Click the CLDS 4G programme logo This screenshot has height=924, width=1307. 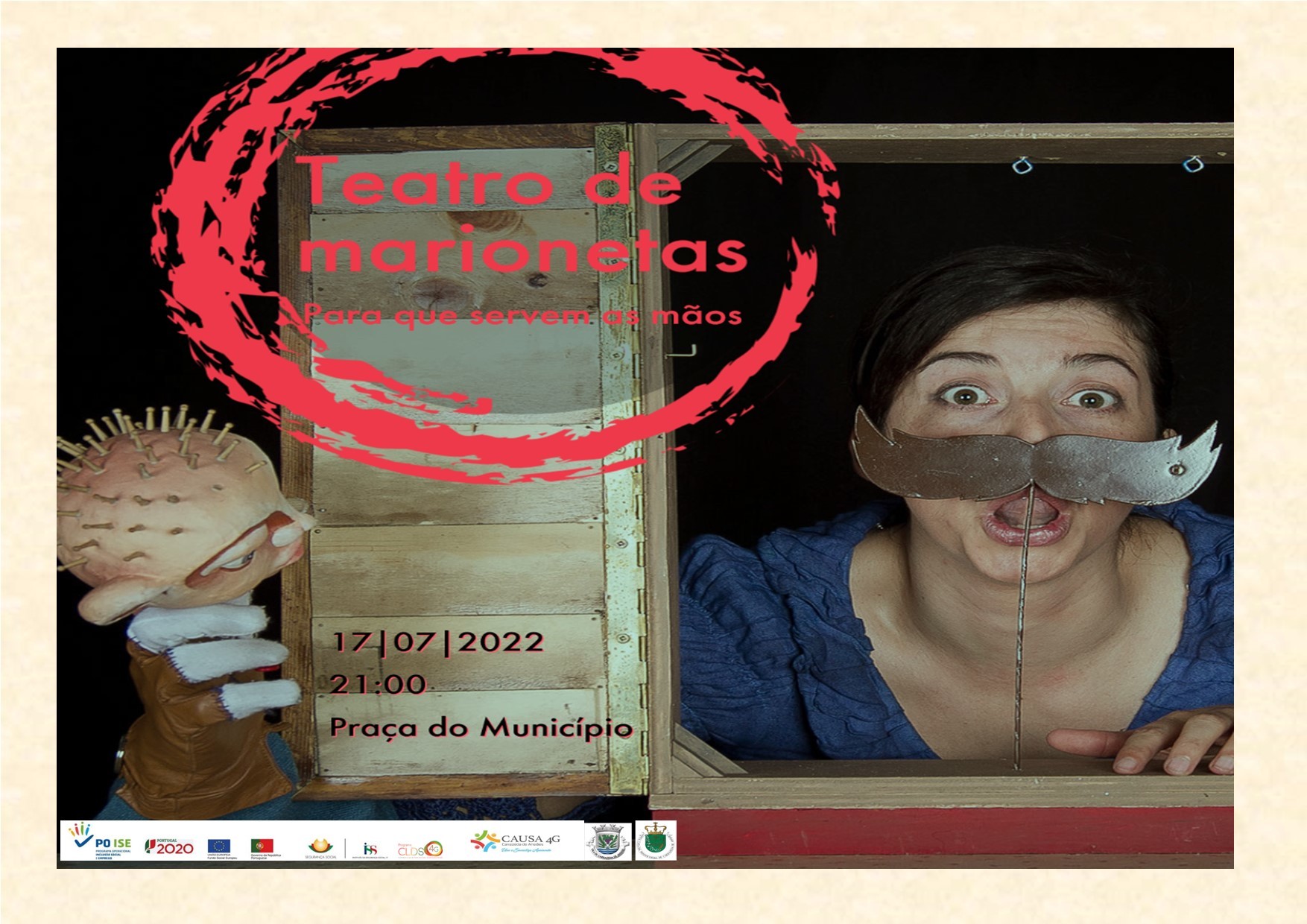coord(420,849)
